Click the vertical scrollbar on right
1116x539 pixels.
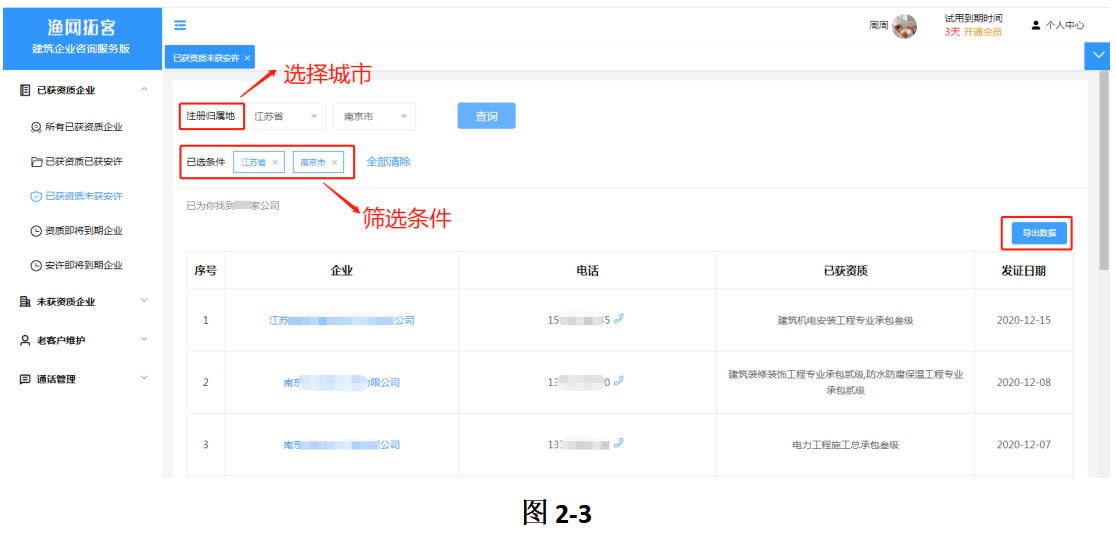(x=1104, y=170)
